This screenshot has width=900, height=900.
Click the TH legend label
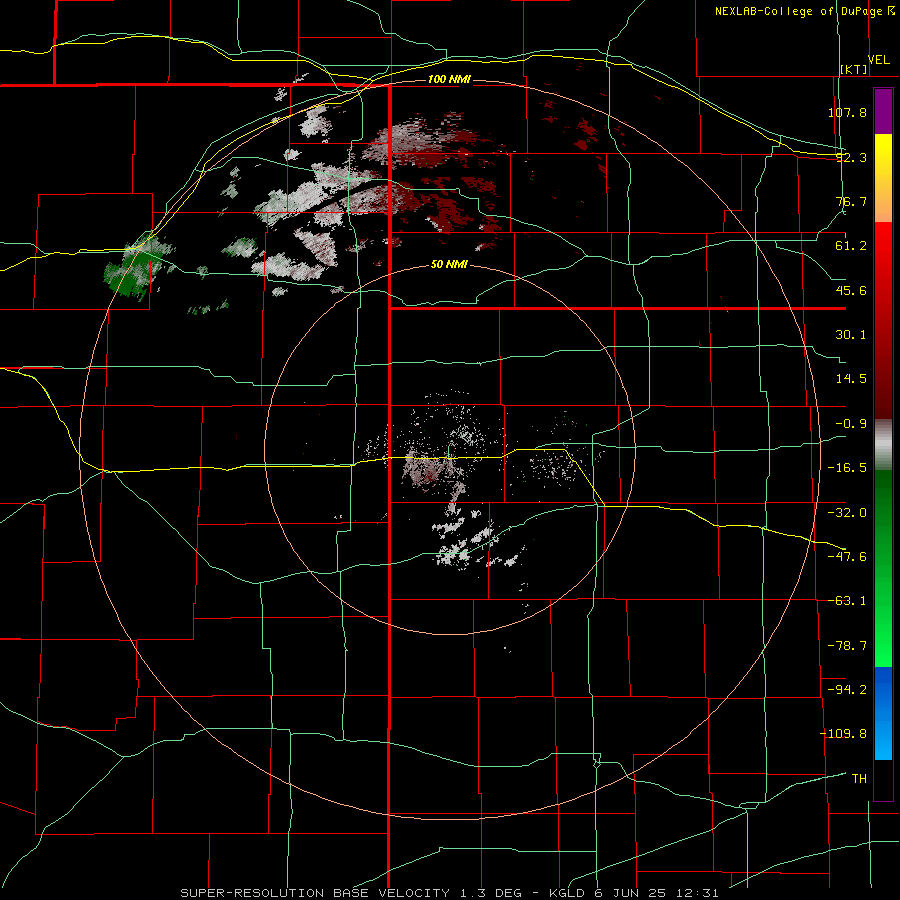(x=859, y=778)
